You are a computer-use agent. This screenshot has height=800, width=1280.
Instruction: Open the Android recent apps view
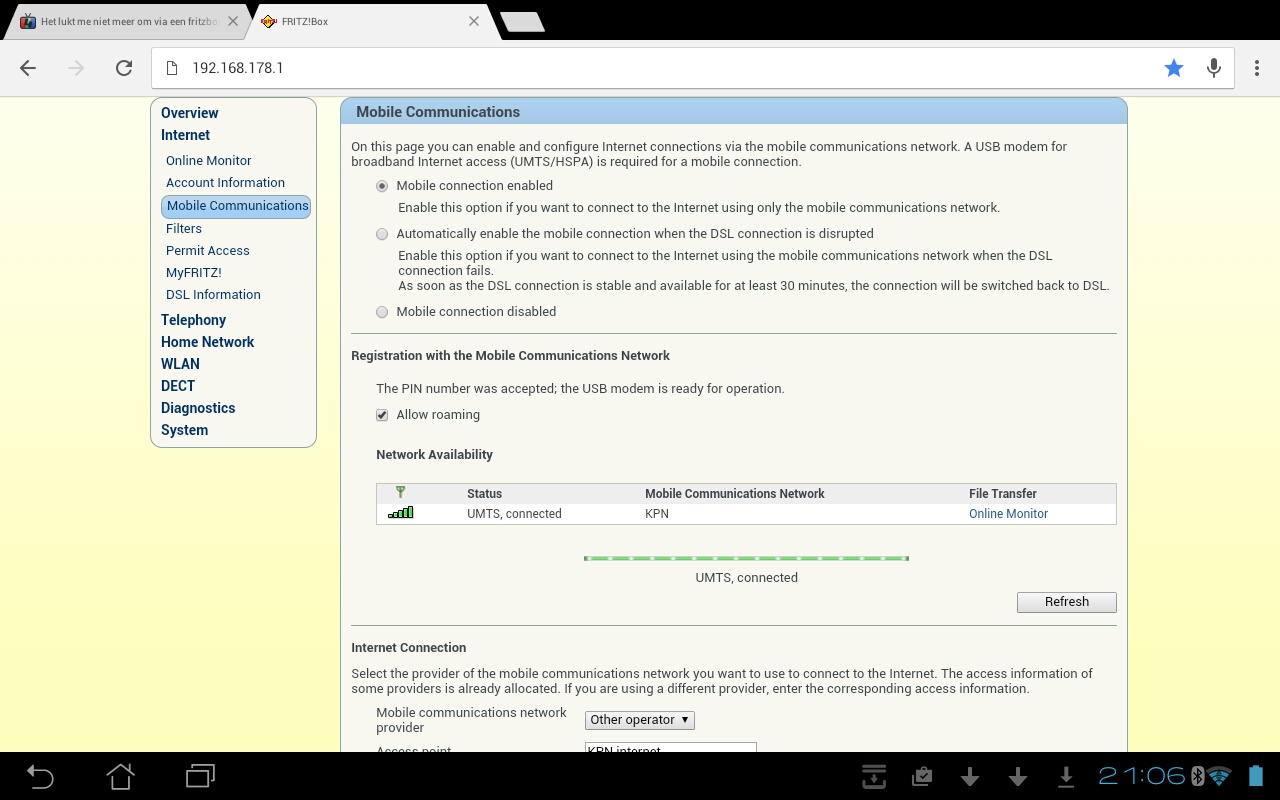coord(200,776)
